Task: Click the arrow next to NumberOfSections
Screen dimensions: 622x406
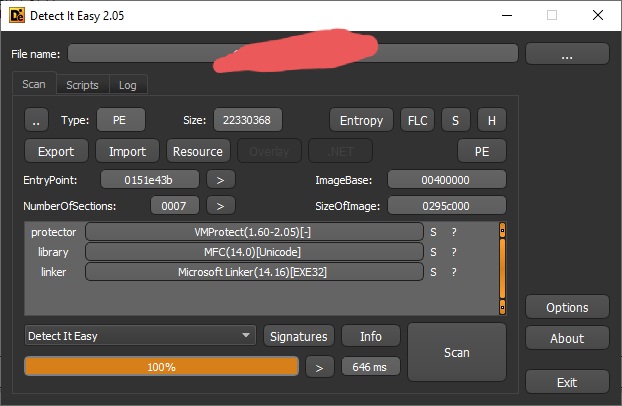Action: (x=220, y=206)
